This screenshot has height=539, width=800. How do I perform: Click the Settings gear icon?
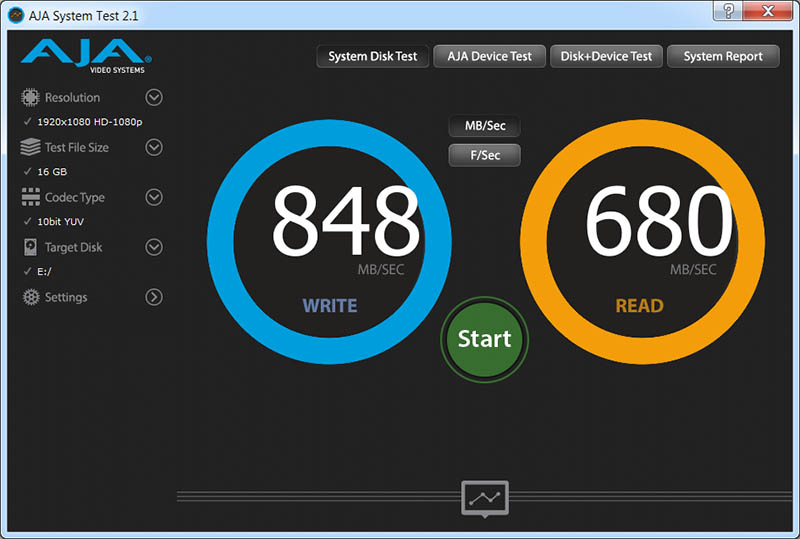[31, 297]
